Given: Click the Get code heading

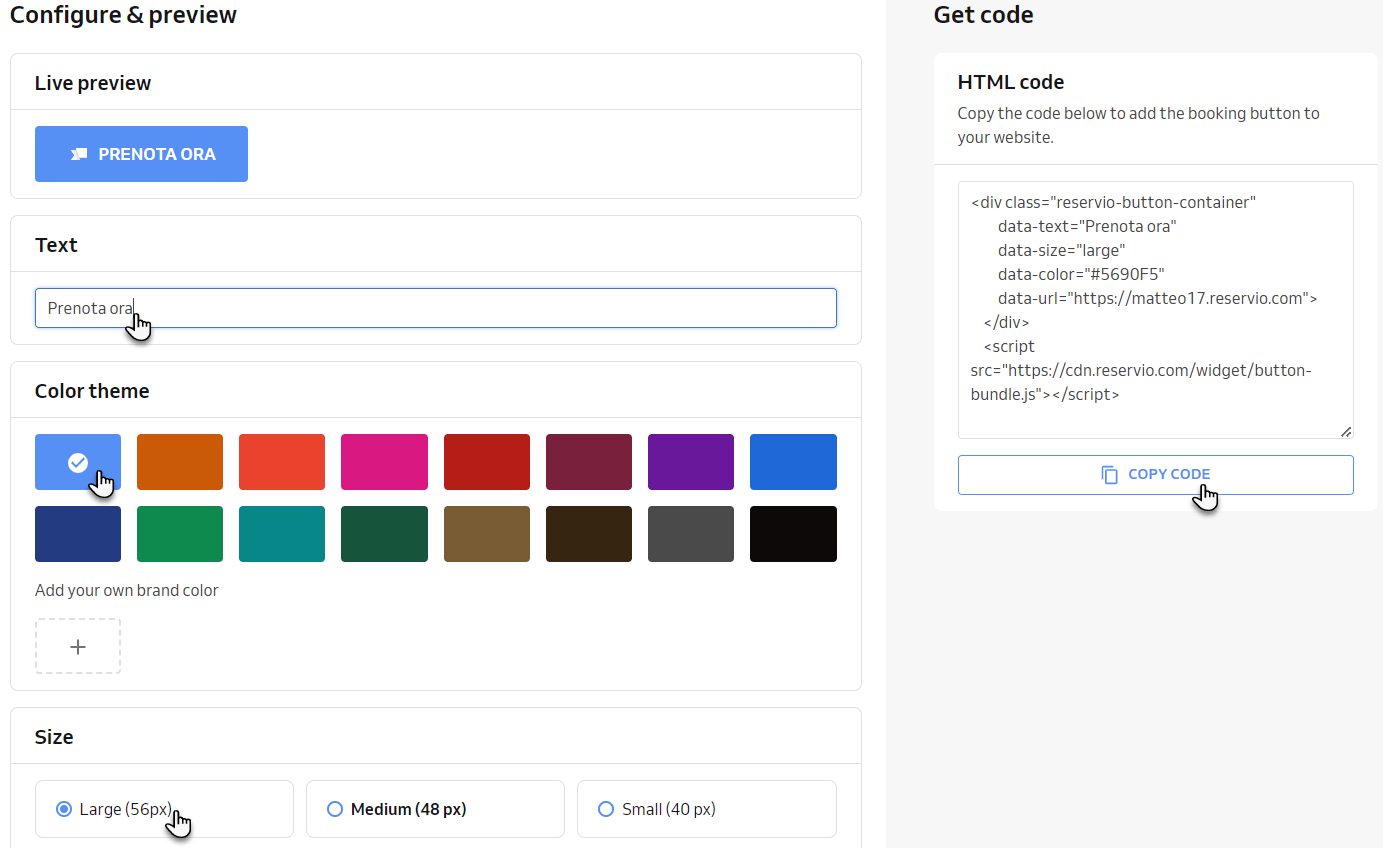Looking at the screenshot, I should (x=983, y=15).
